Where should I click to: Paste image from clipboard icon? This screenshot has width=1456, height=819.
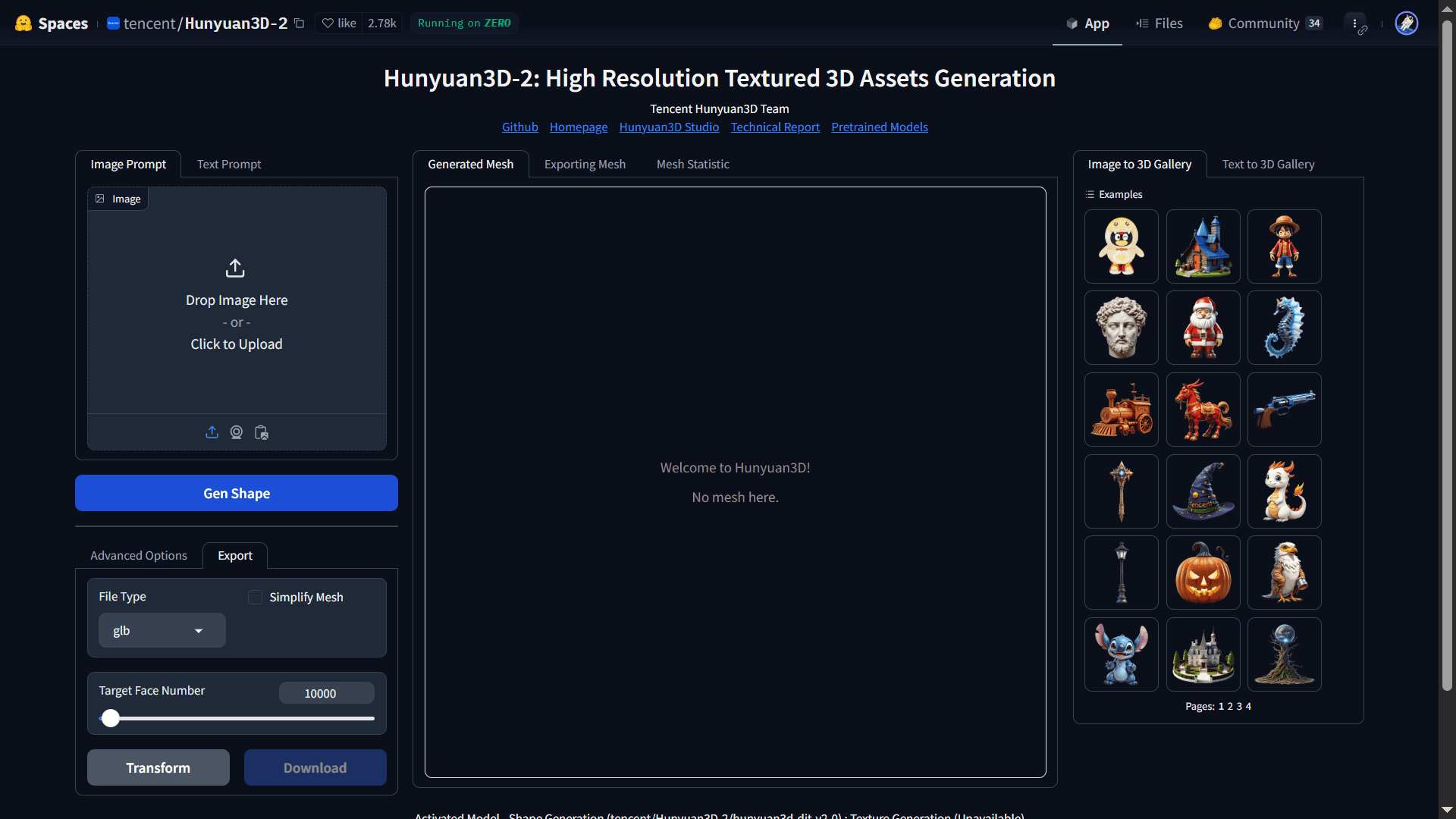[x=261, y=432]
